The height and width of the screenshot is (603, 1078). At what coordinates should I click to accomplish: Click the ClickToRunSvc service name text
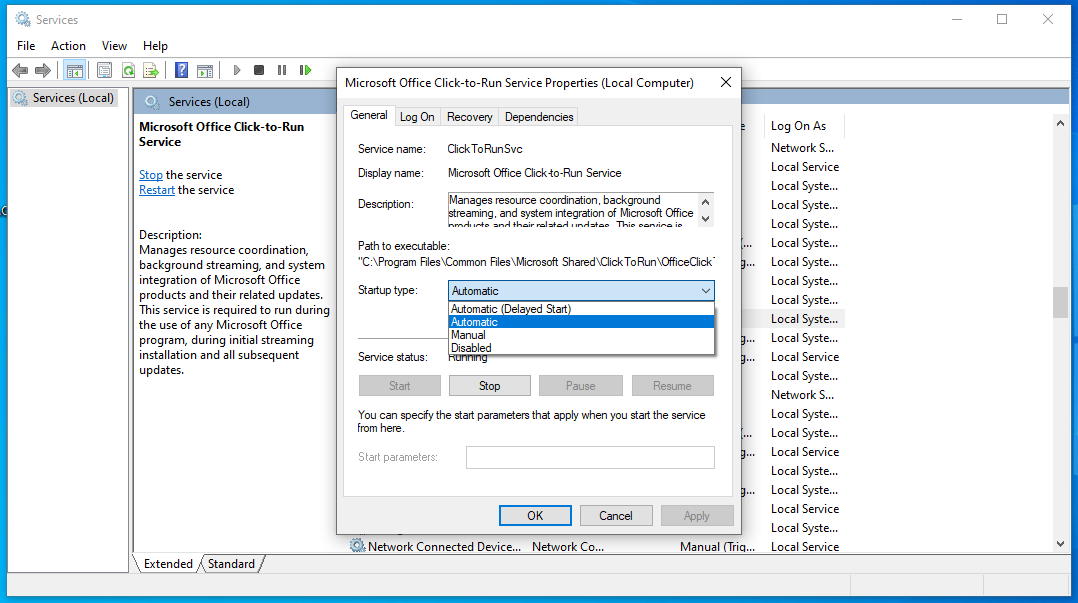(x=485, y=149)
